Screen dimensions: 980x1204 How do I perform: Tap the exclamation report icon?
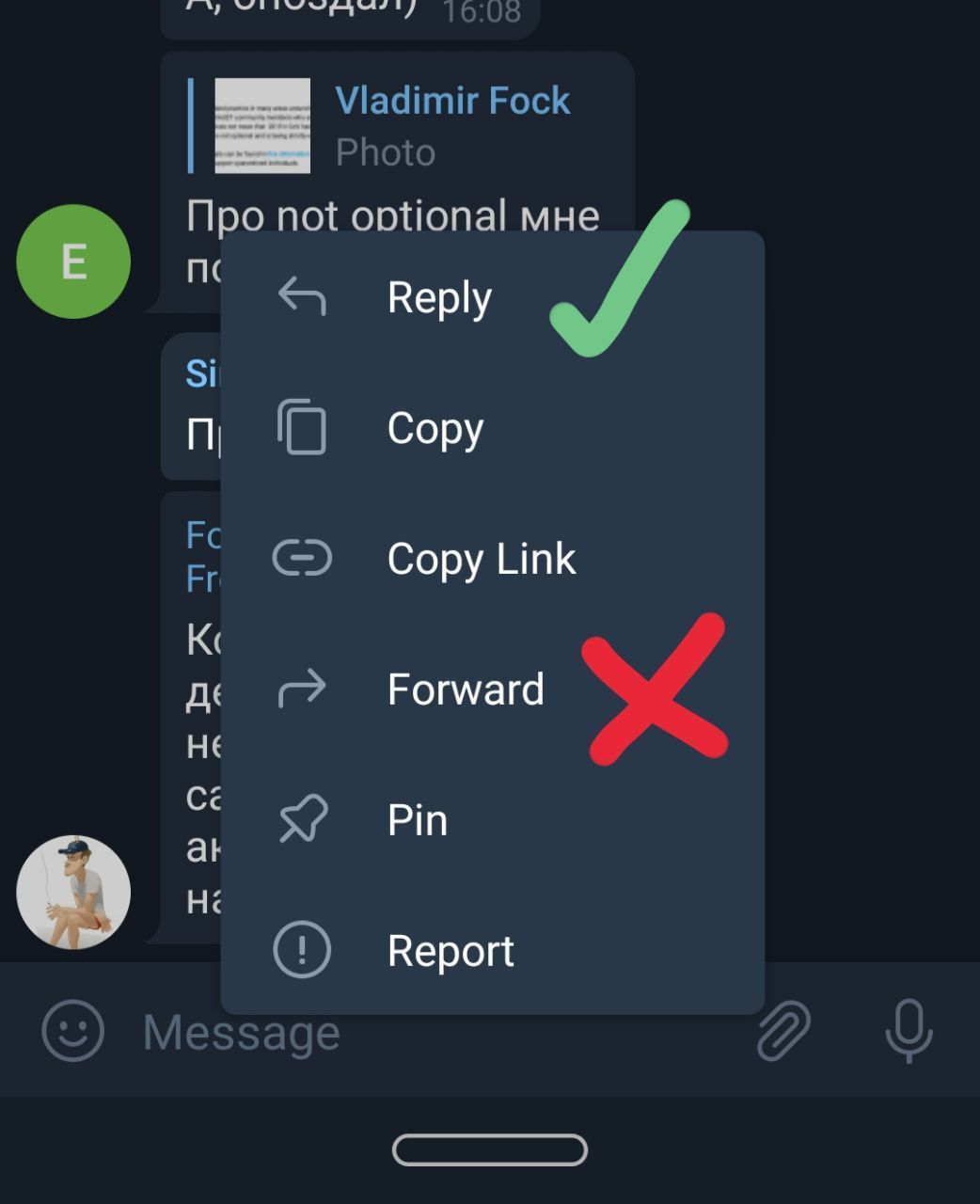tap(302, 950)
